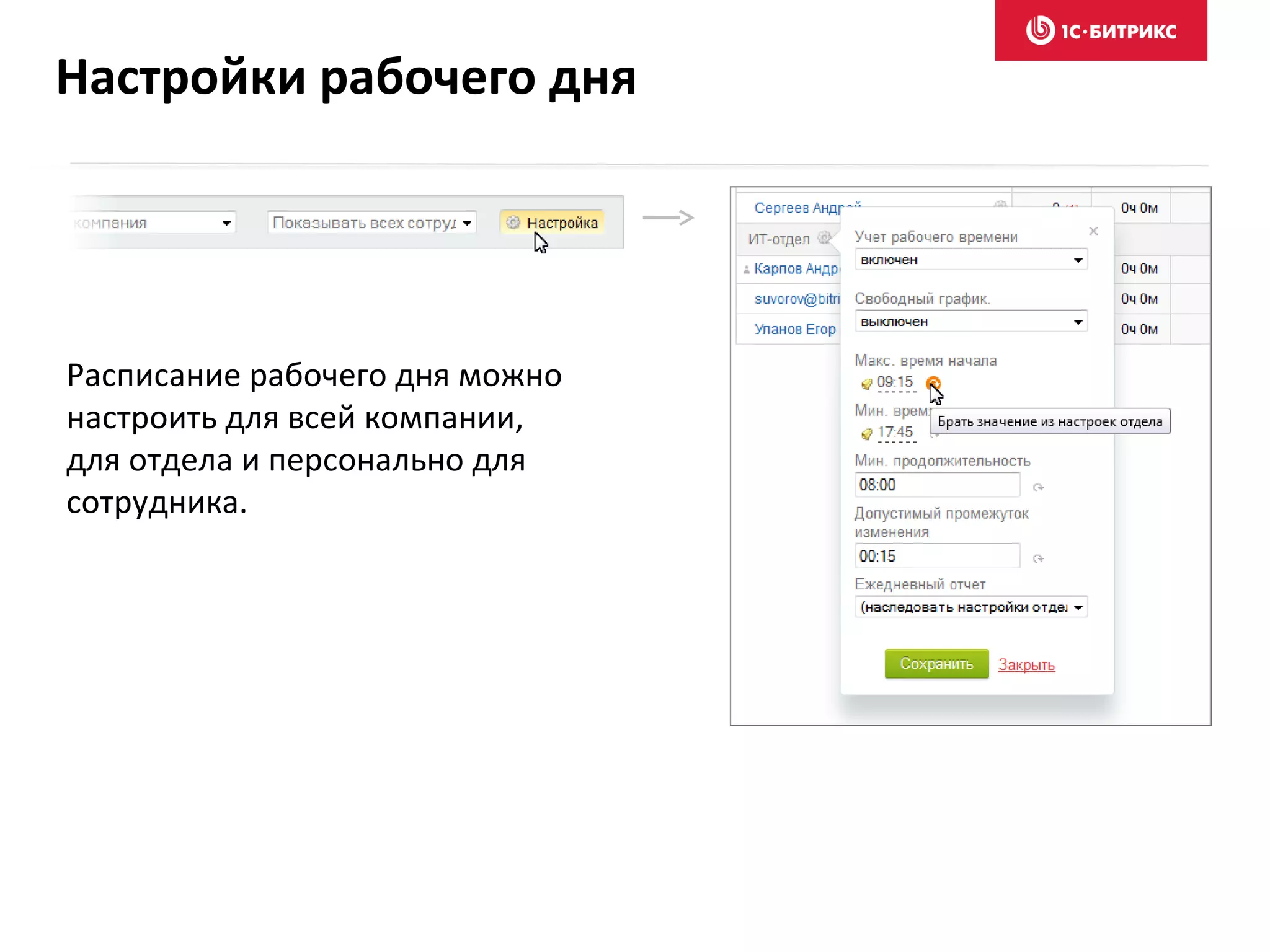
Task: Open the компания dropdown
Action: coord(154,223)
